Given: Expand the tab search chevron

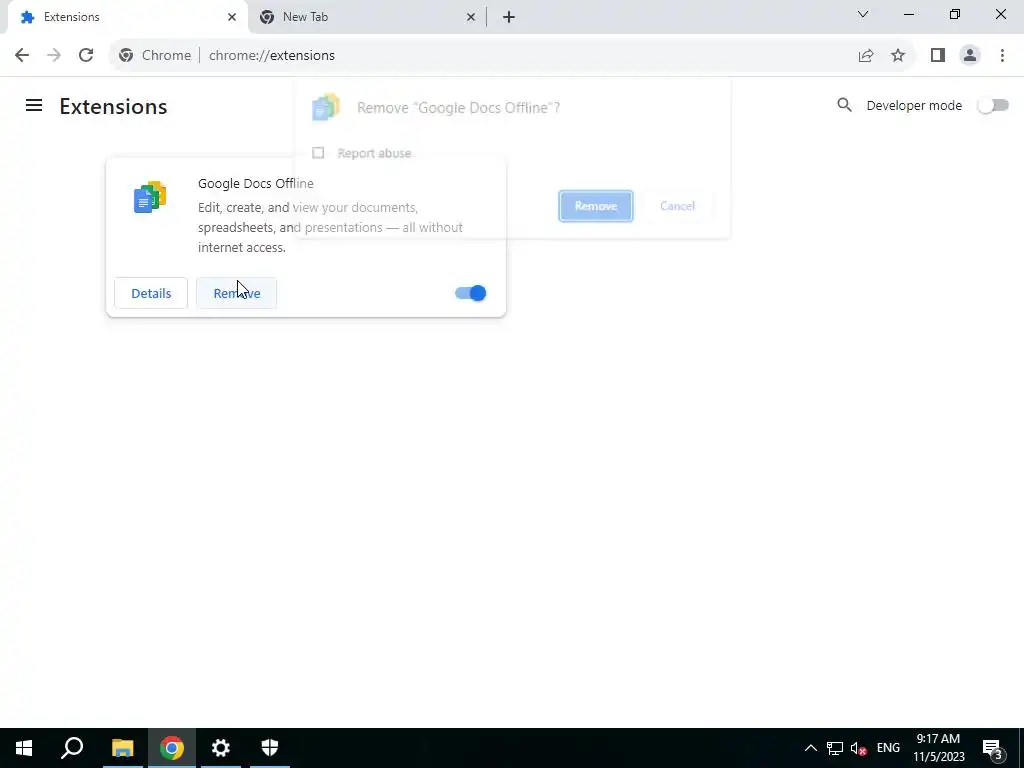Looking at the screenshot, I should (x=863, y=14).
